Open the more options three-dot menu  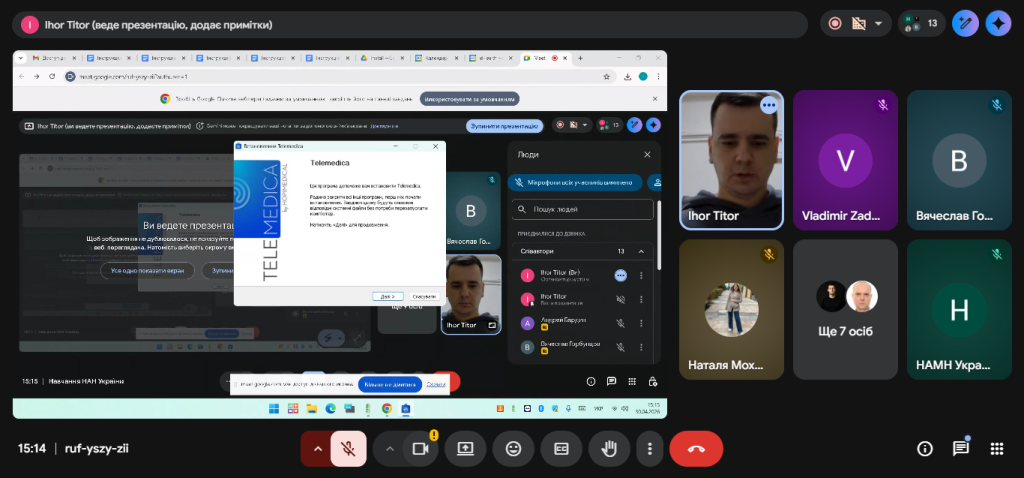coord(650,449)
